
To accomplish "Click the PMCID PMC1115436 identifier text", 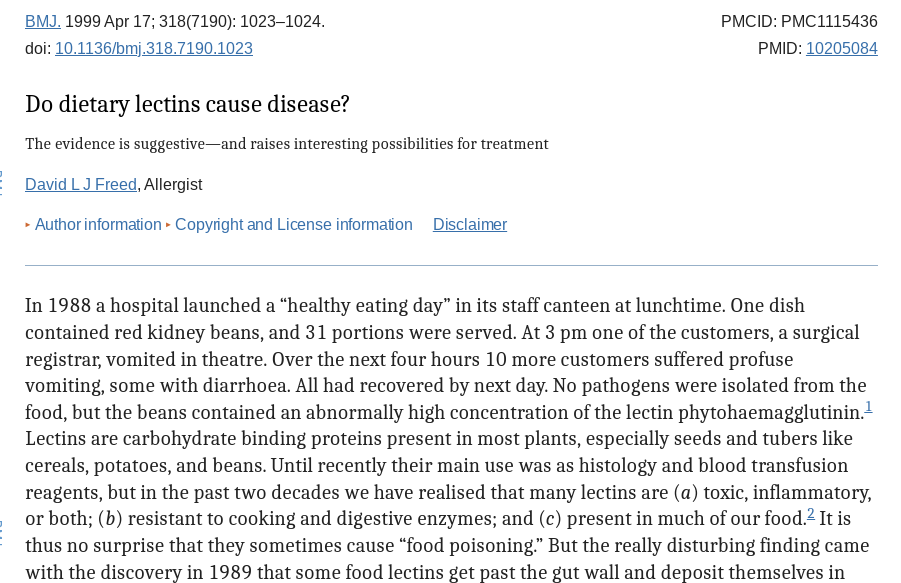I will 798,22.
